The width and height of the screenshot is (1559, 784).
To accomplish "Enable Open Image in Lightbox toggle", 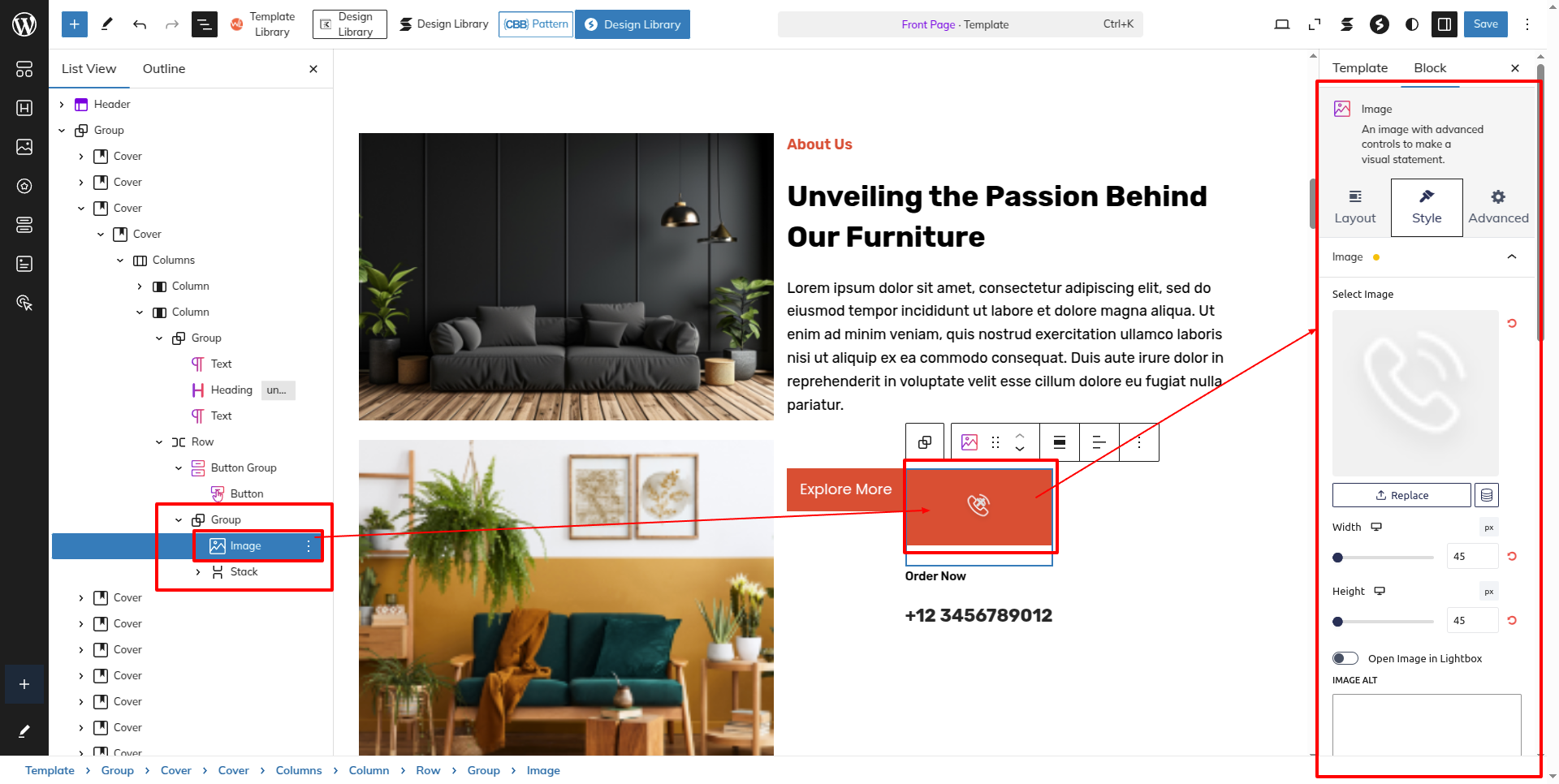I will coord(1345,658).
